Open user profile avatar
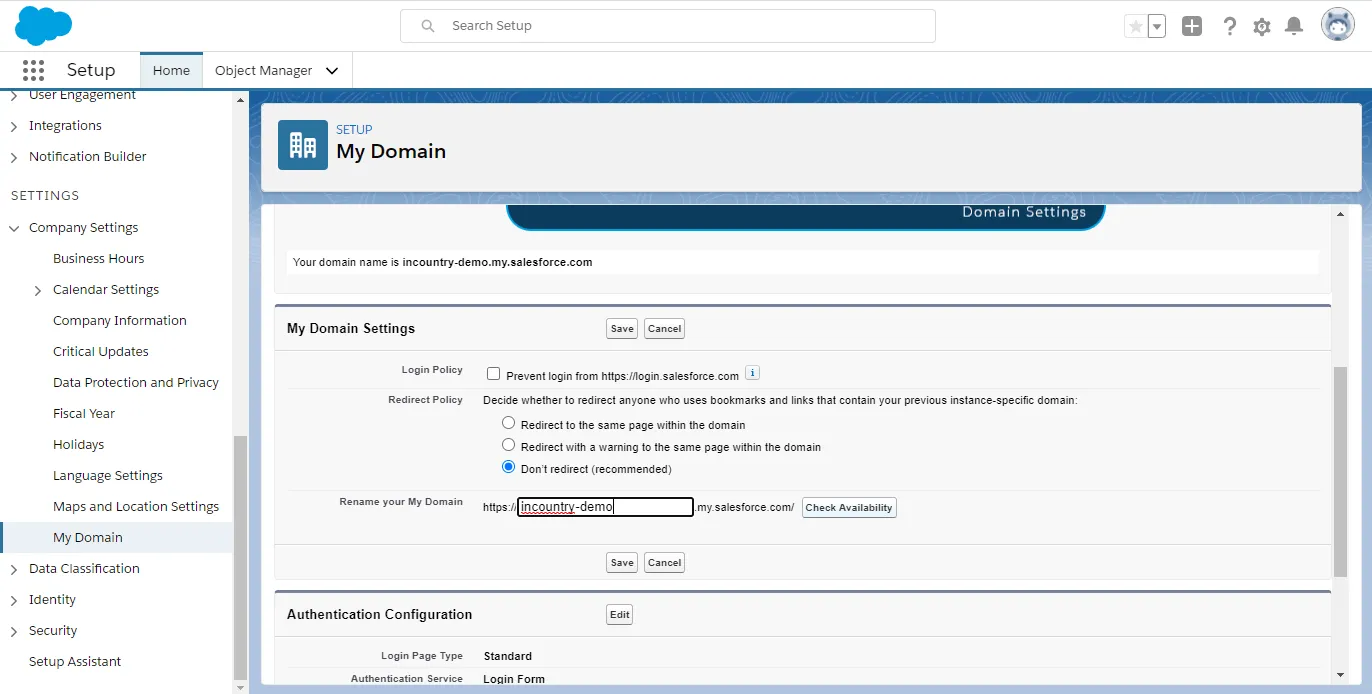Viewport: 1372px width, 694px height. [x=1337, y=25]
